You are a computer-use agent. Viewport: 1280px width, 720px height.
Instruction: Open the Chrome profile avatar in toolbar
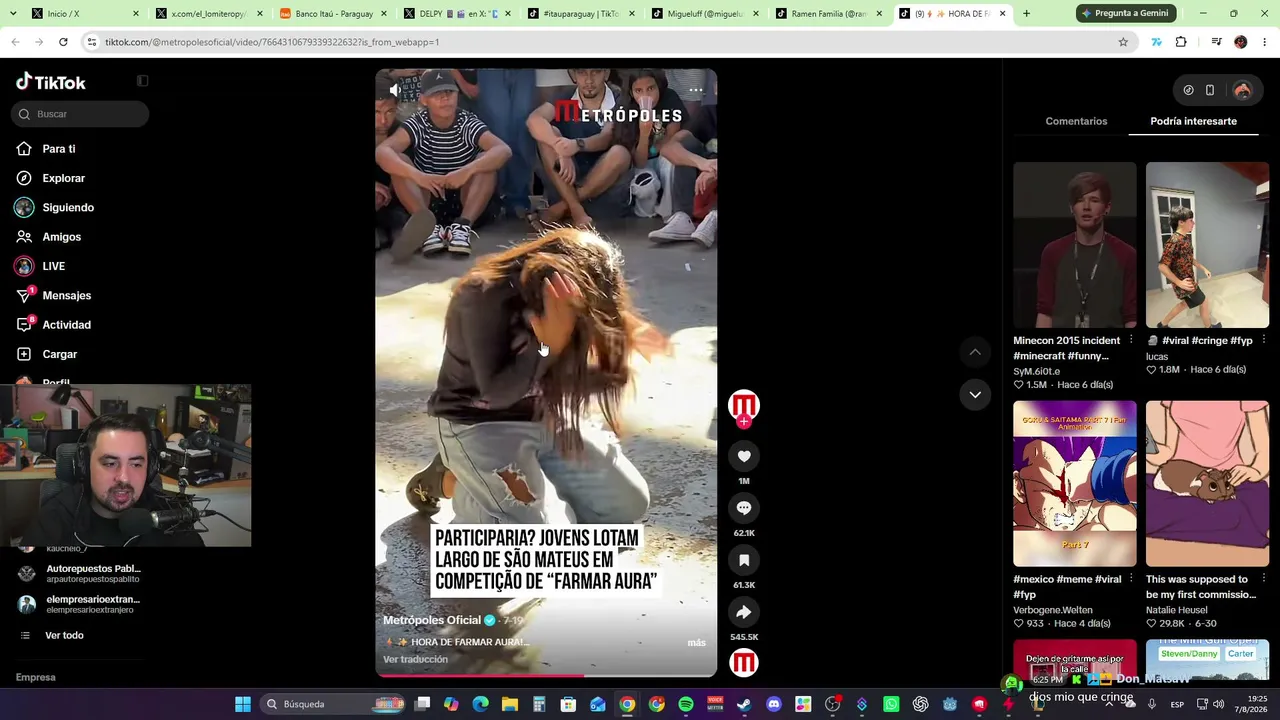tap(1240, 42)
